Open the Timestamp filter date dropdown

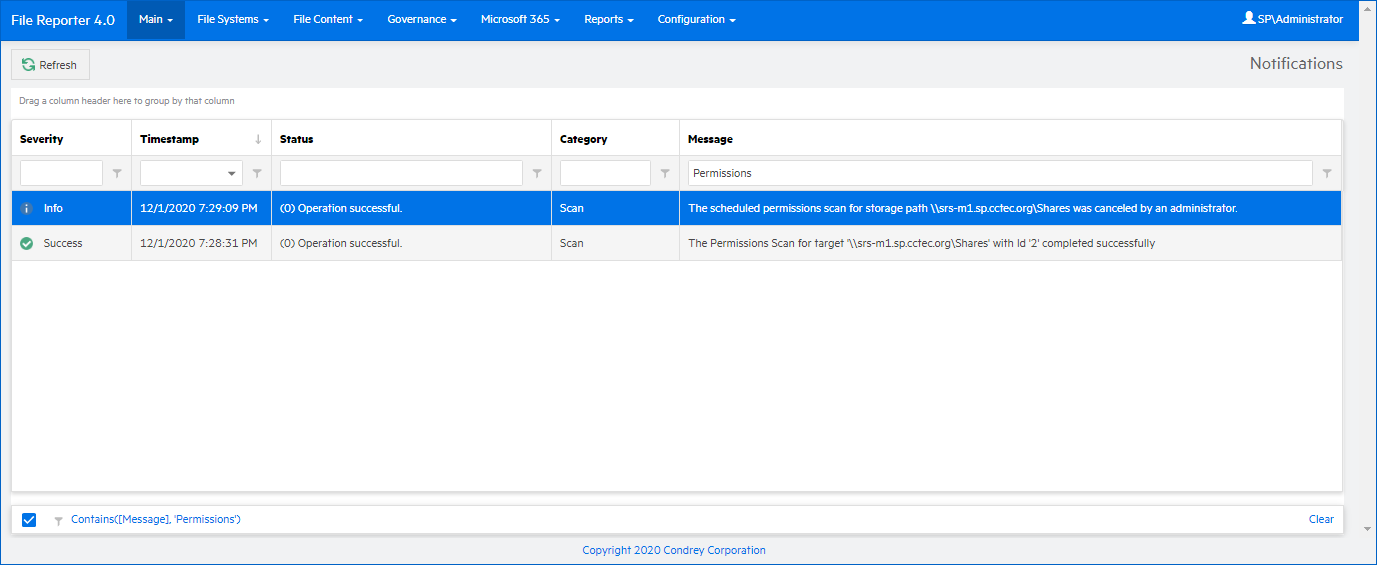233,174
